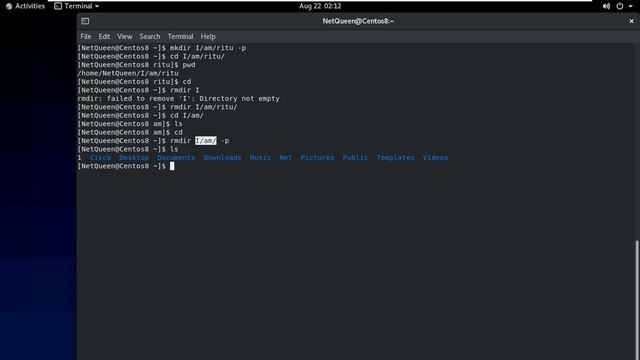Open the Edit menu

tap(104, 36)
